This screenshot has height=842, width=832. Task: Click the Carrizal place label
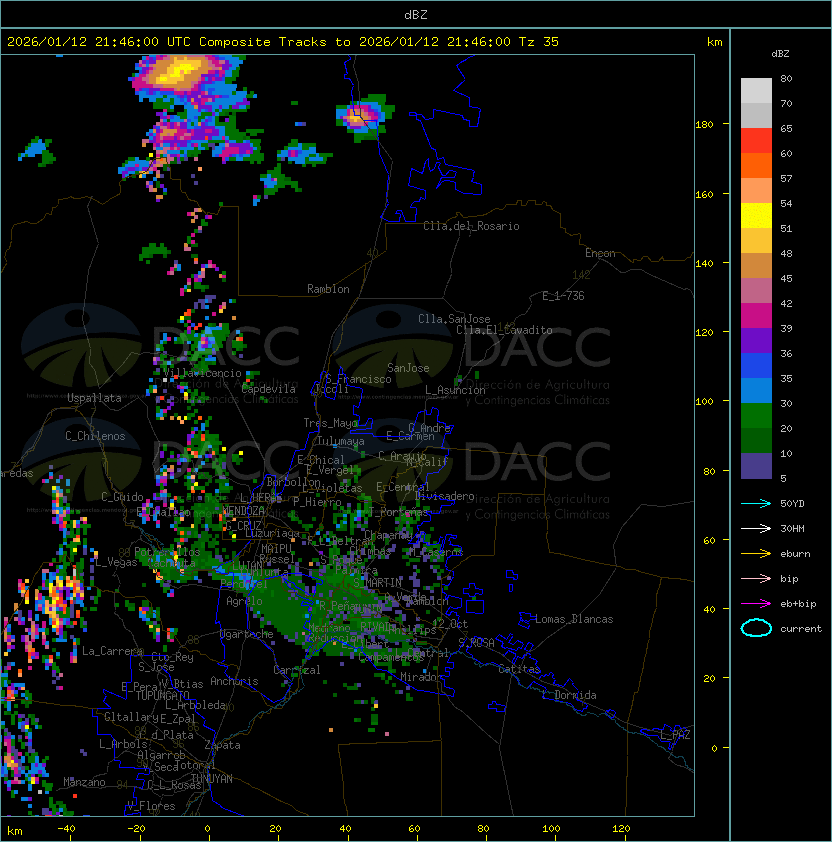click(297, 670)
